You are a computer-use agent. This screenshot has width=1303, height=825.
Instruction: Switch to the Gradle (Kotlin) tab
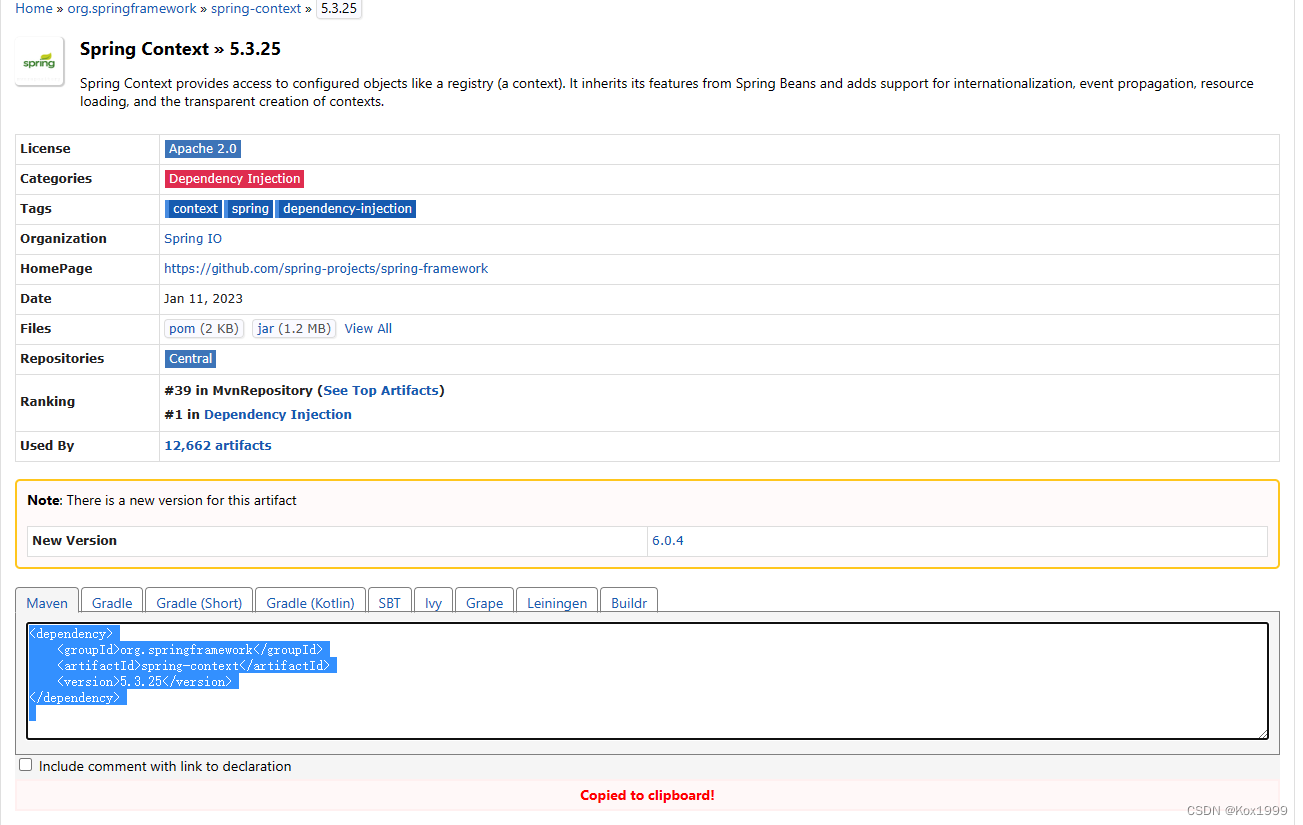[x=310, y=603]
